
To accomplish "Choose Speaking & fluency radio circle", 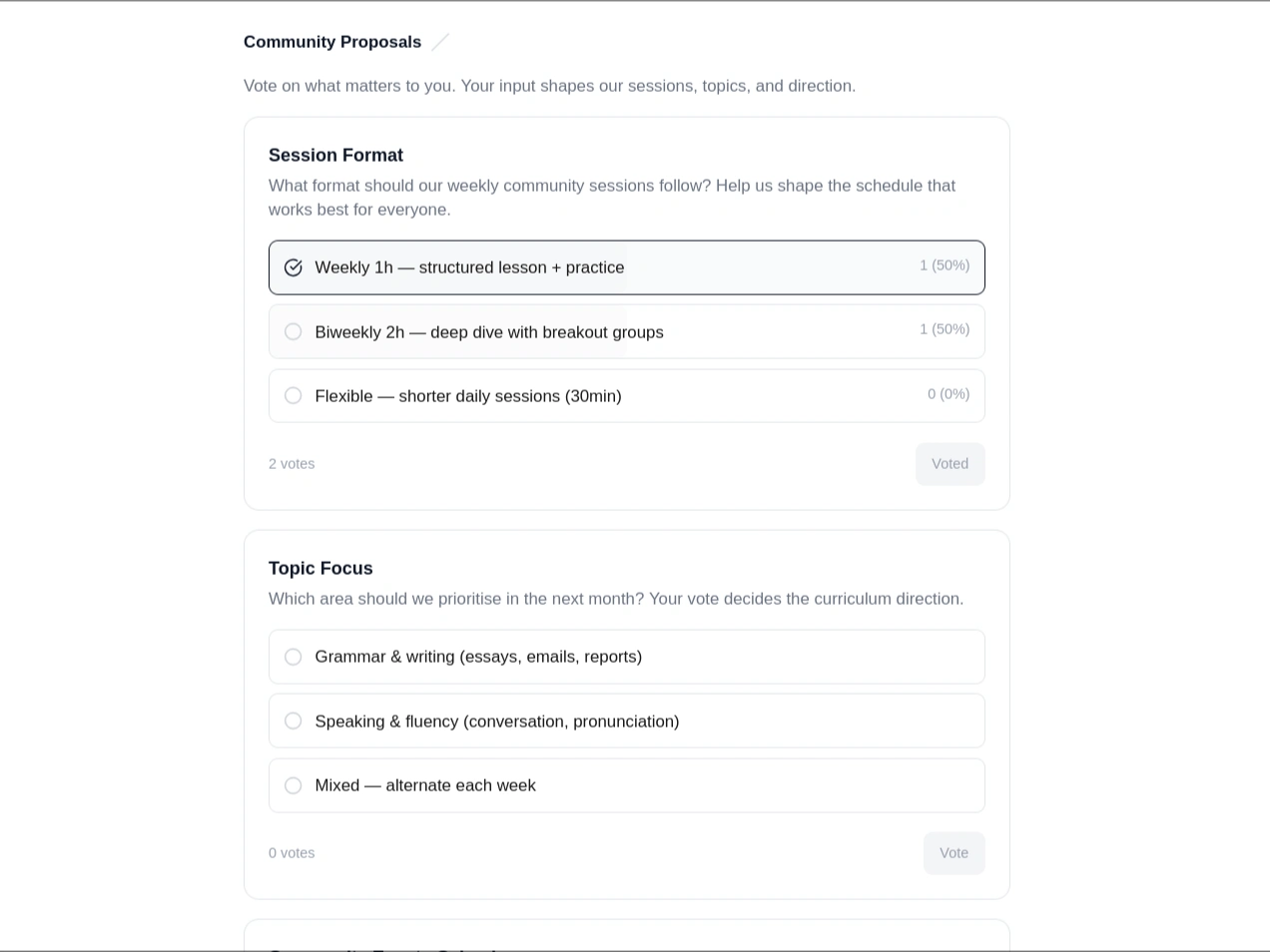I will pyautogui.click(x=294, y=720).
